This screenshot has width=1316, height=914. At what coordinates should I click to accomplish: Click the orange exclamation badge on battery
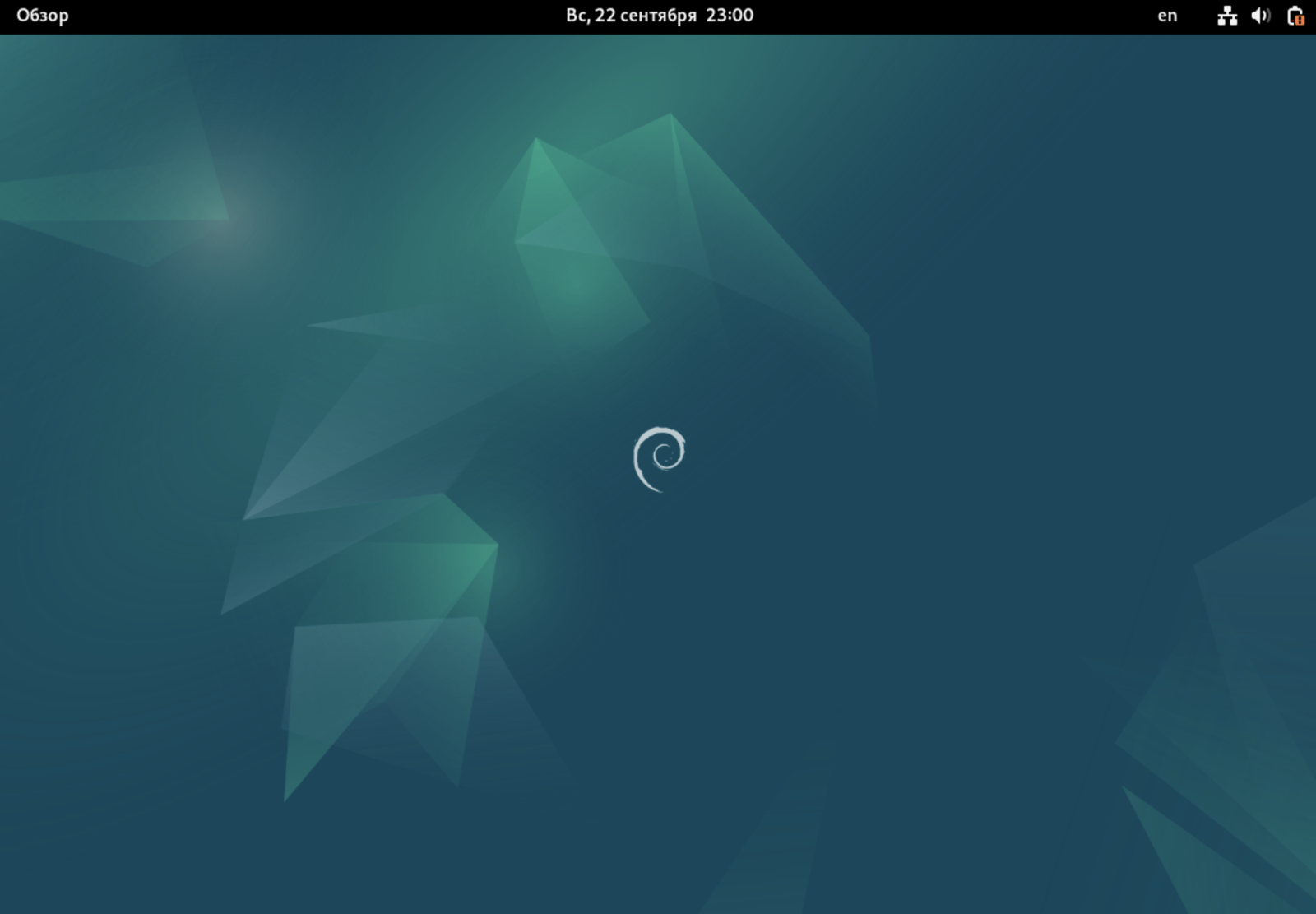[1300, 21]
